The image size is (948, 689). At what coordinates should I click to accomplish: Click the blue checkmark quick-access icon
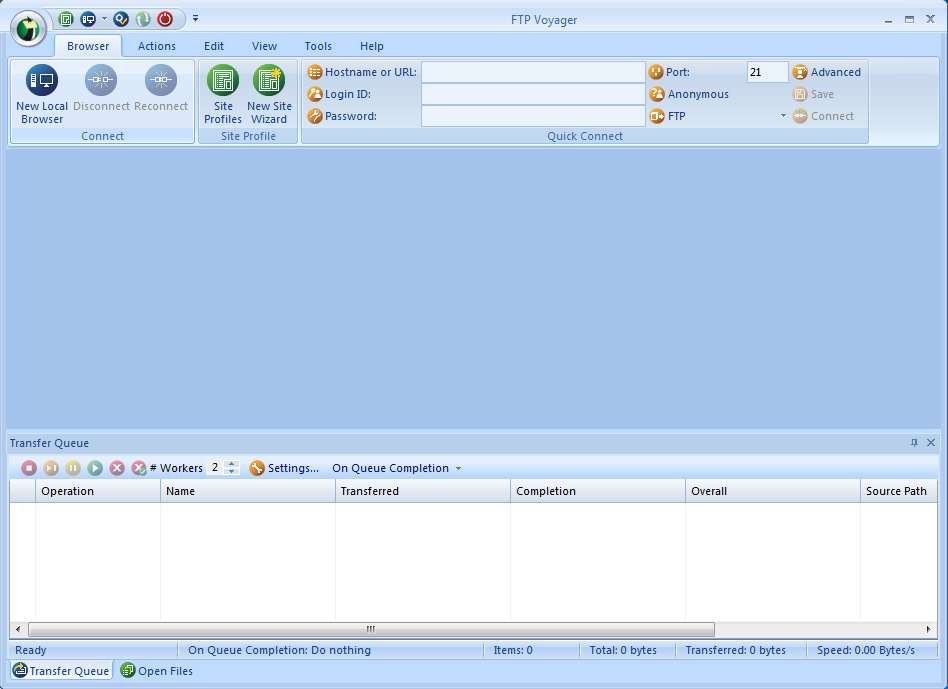[x=121, y=19]
